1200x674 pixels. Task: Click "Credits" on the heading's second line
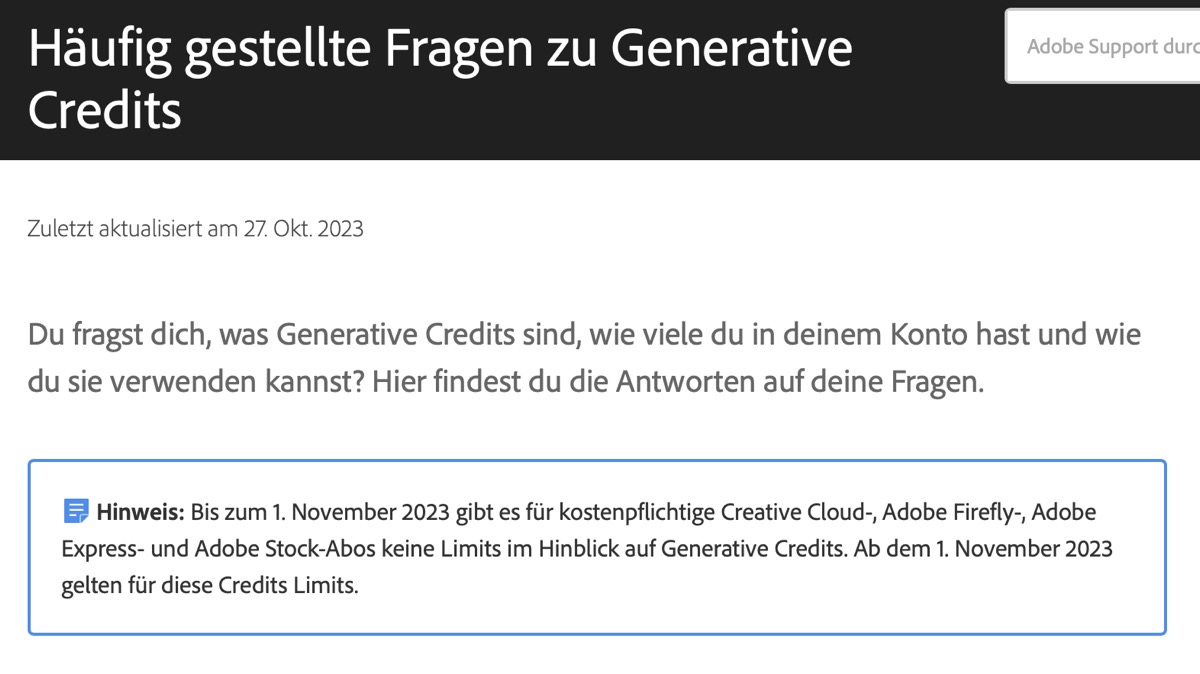point(105,110)
